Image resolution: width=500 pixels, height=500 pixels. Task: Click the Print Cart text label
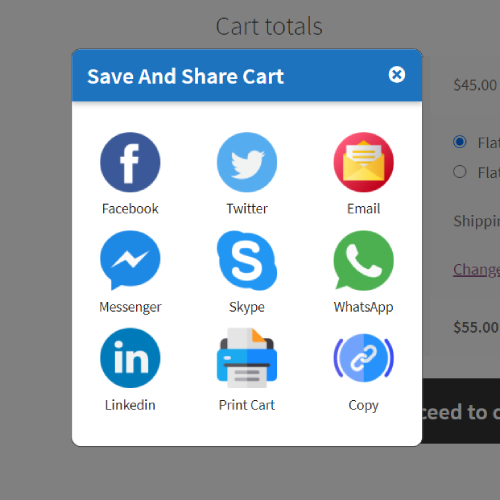(247, 405)
